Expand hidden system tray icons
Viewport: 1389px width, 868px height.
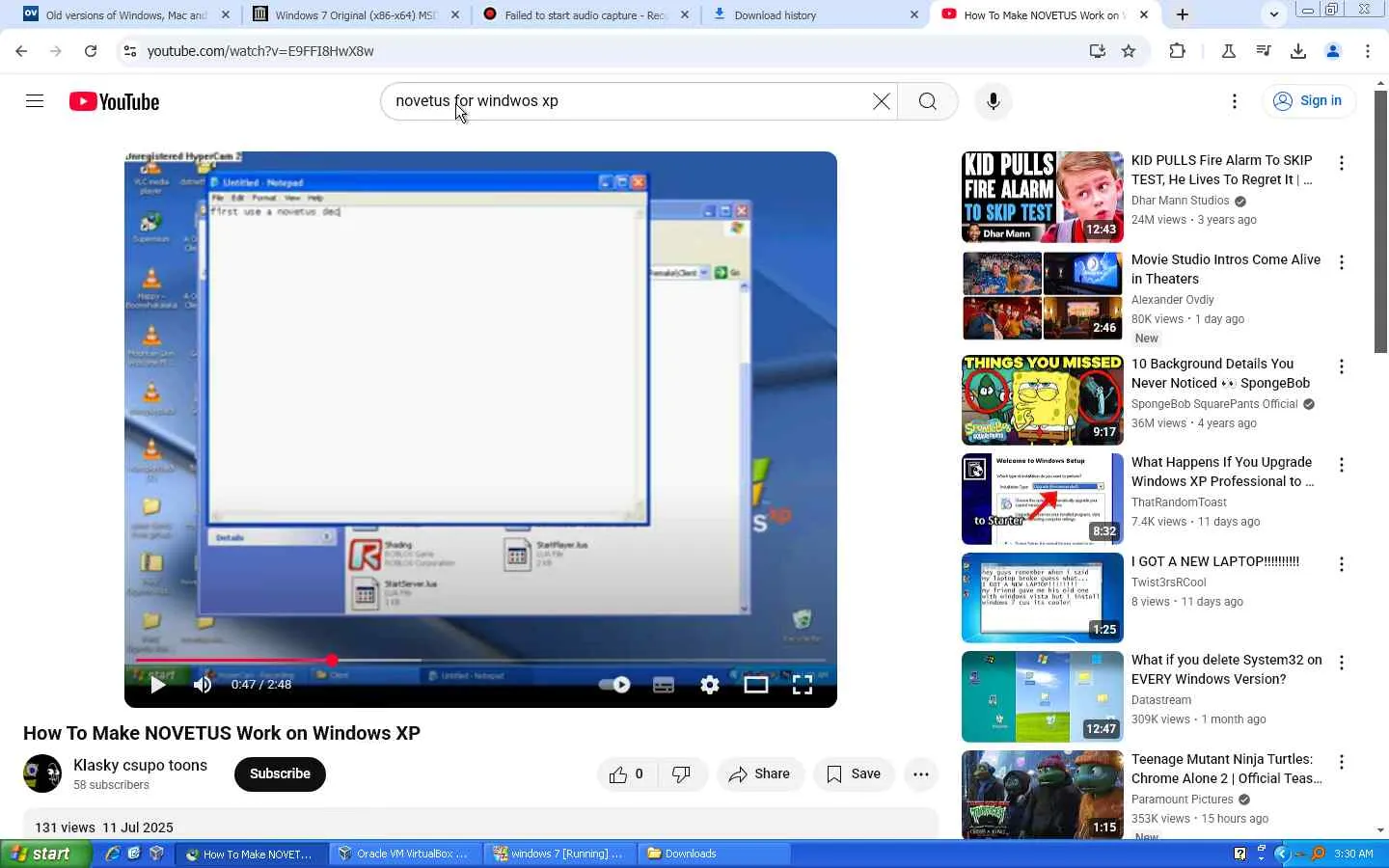click(1282, 854)
